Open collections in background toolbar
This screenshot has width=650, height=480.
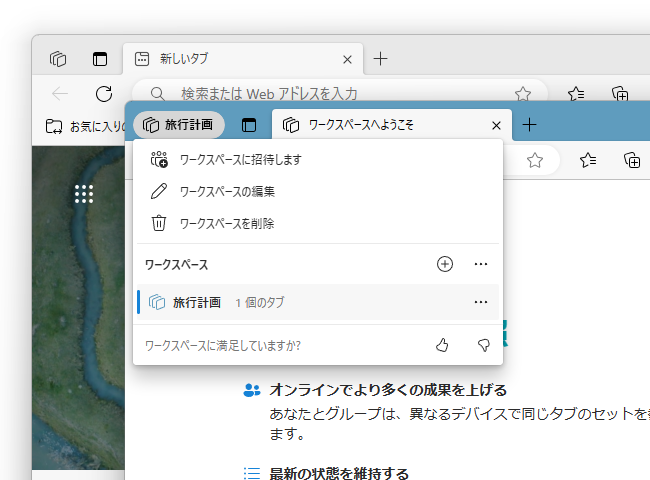620,94
